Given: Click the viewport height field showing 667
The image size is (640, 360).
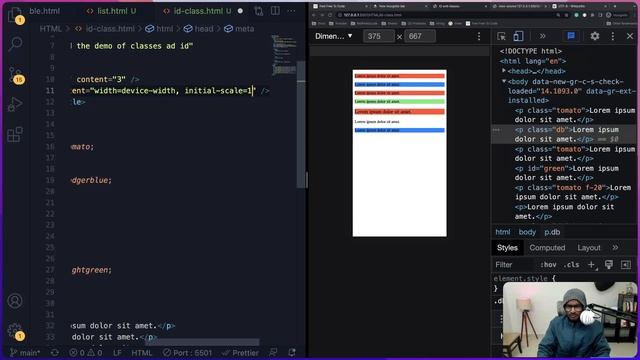Looking at the screenshot, I should (x=420, y=36).
